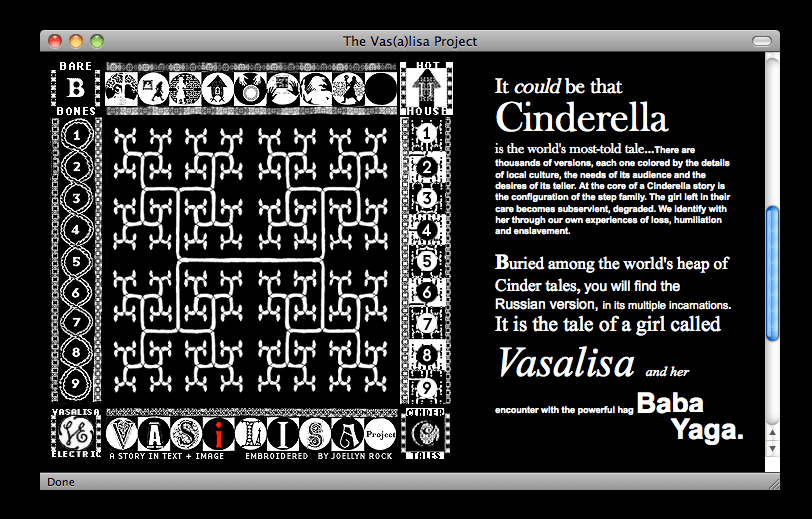Image resolution: width=812 pixels, height=519 pixels.
Task: Open number 9 in the Bare Bones column
Action: click(77, 383)
